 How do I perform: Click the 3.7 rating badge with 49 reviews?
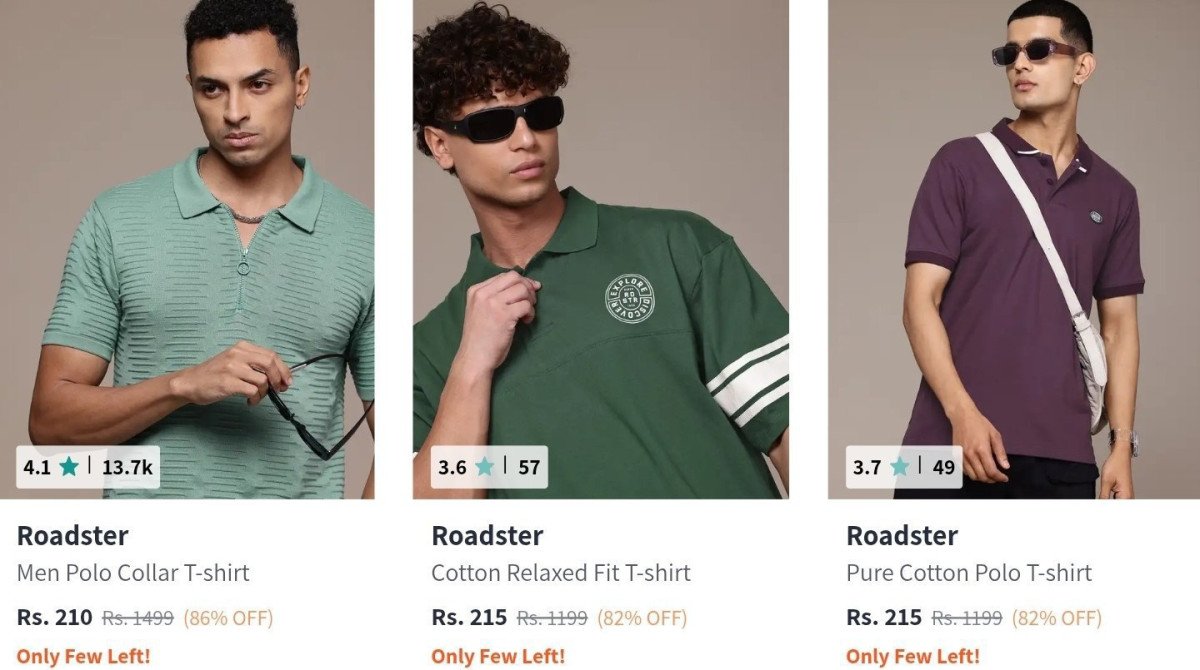pyautogui.click(x=904, y=467)
